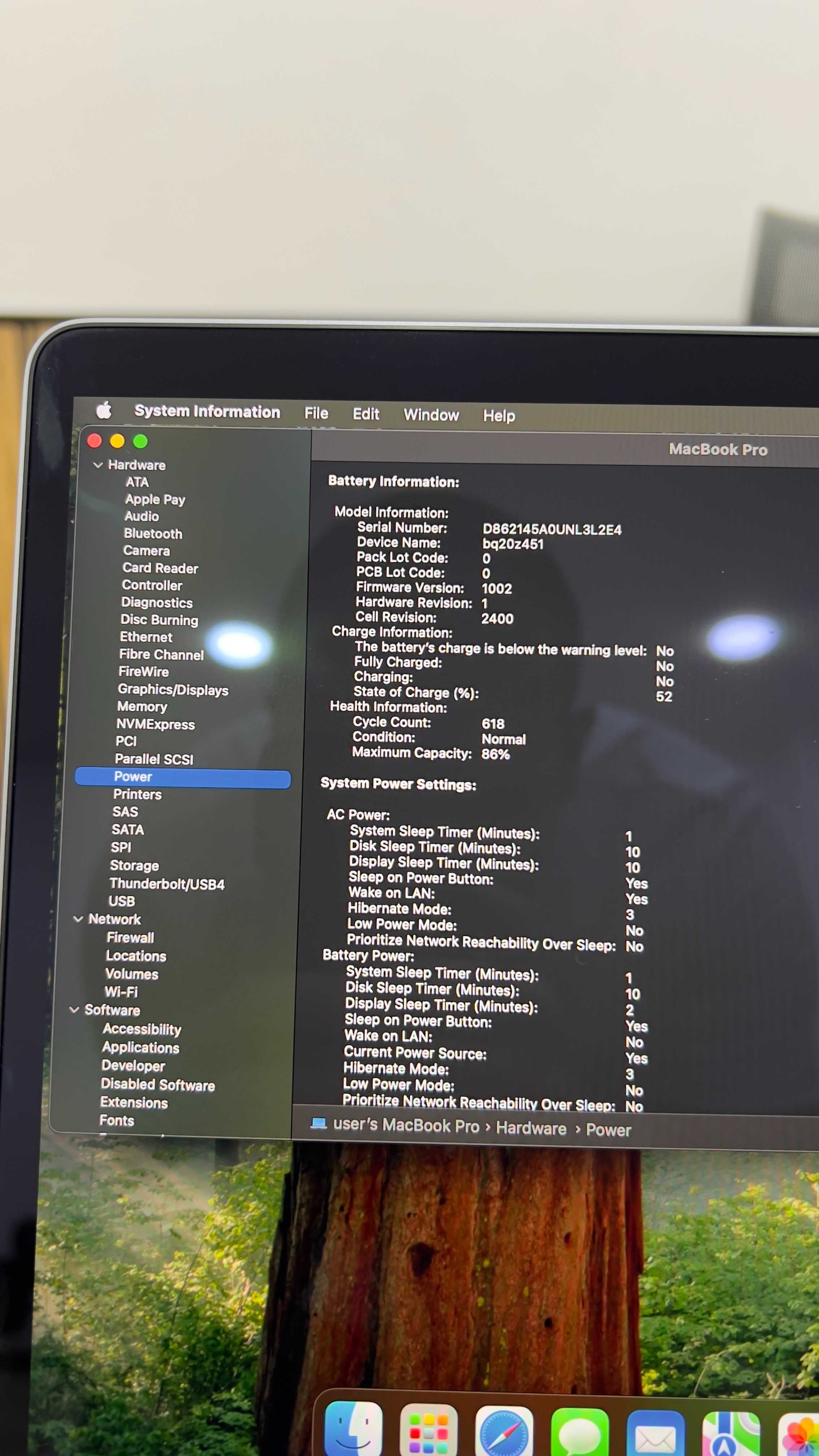Collapse the Software section chevron
The height and width of the screenshot is (1456, 819).
click(x=74, y=1009)
